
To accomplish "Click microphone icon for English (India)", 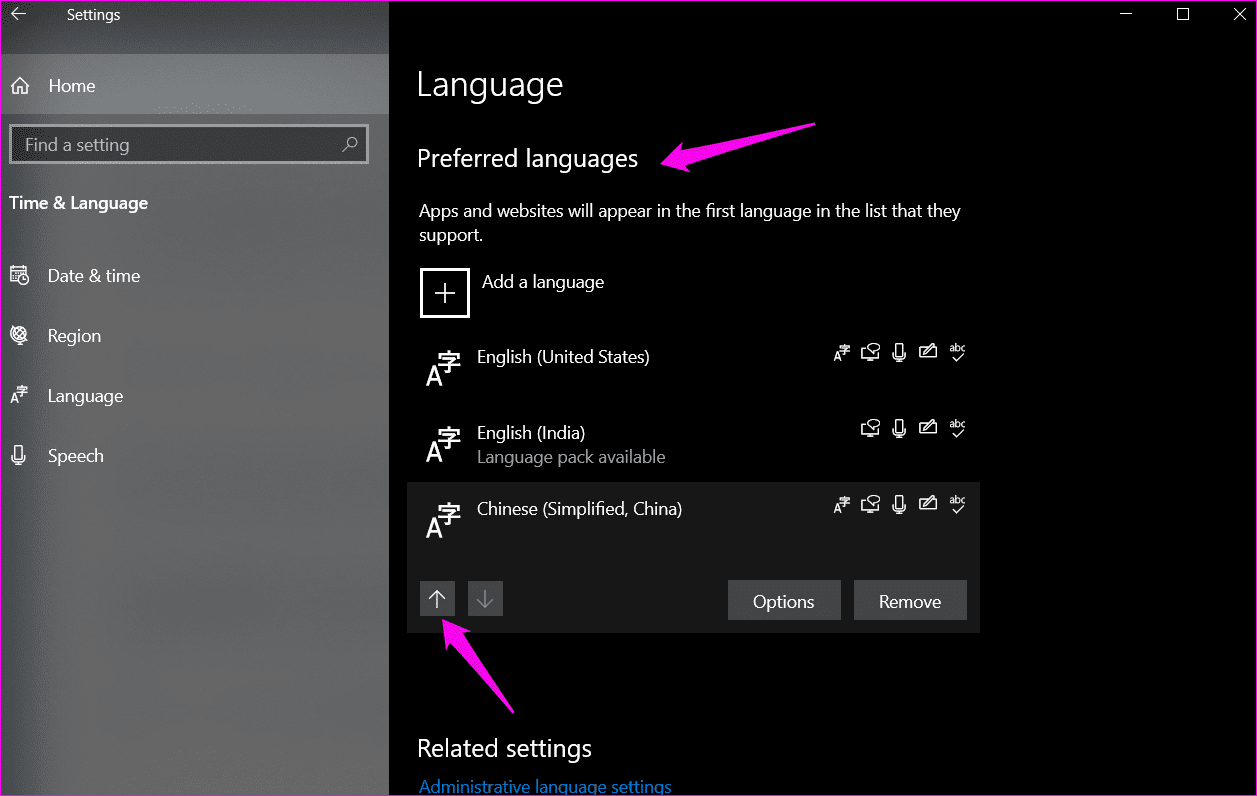I will pyautogui.click(x=899, y=428).
